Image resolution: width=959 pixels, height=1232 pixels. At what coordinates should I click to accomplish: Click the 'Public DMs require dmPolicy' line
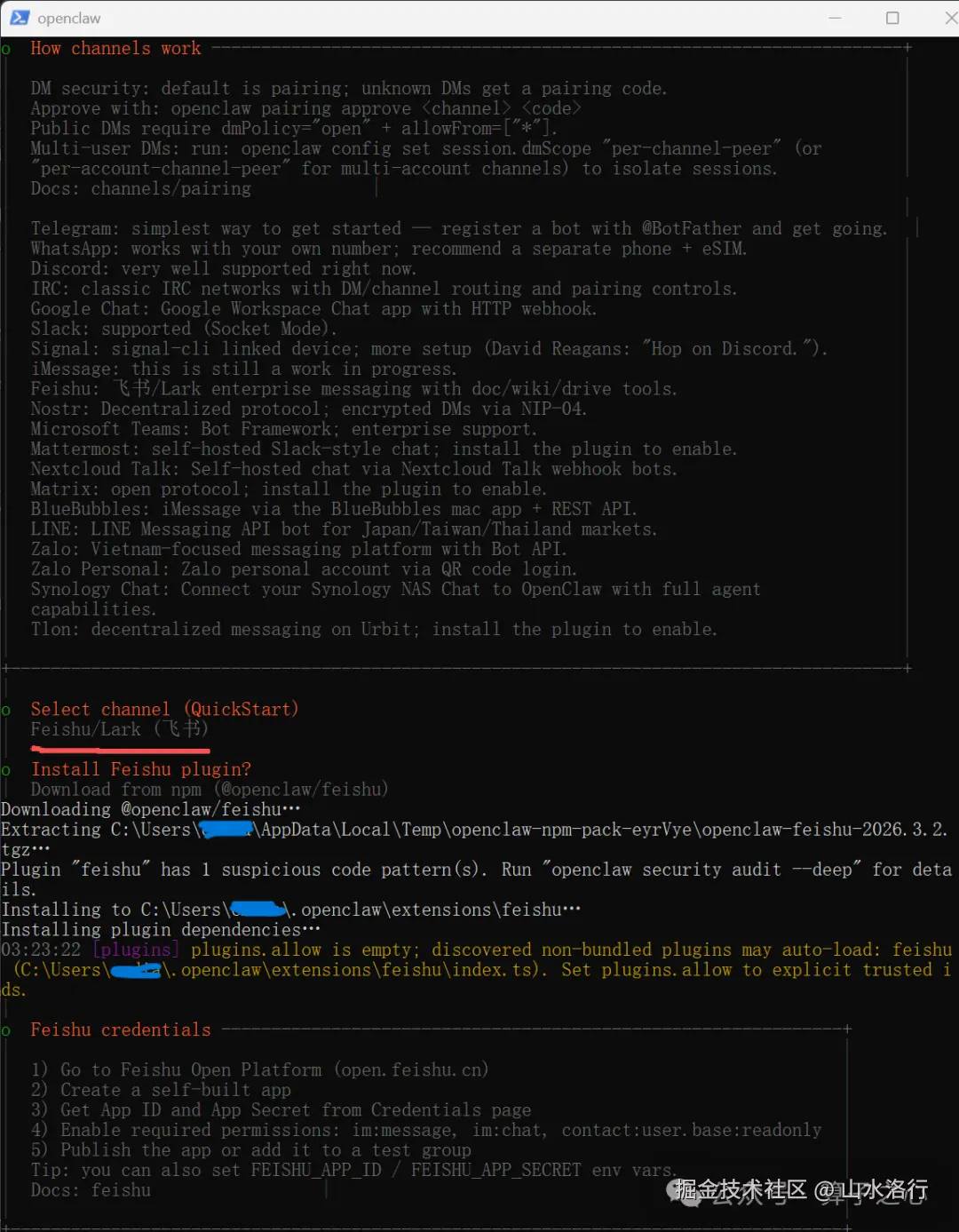coord(294,129)
